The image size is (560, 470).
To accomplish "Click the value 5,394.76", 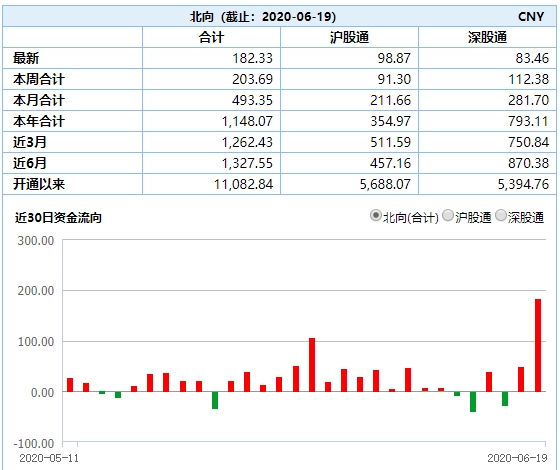I will coord(524,185).
